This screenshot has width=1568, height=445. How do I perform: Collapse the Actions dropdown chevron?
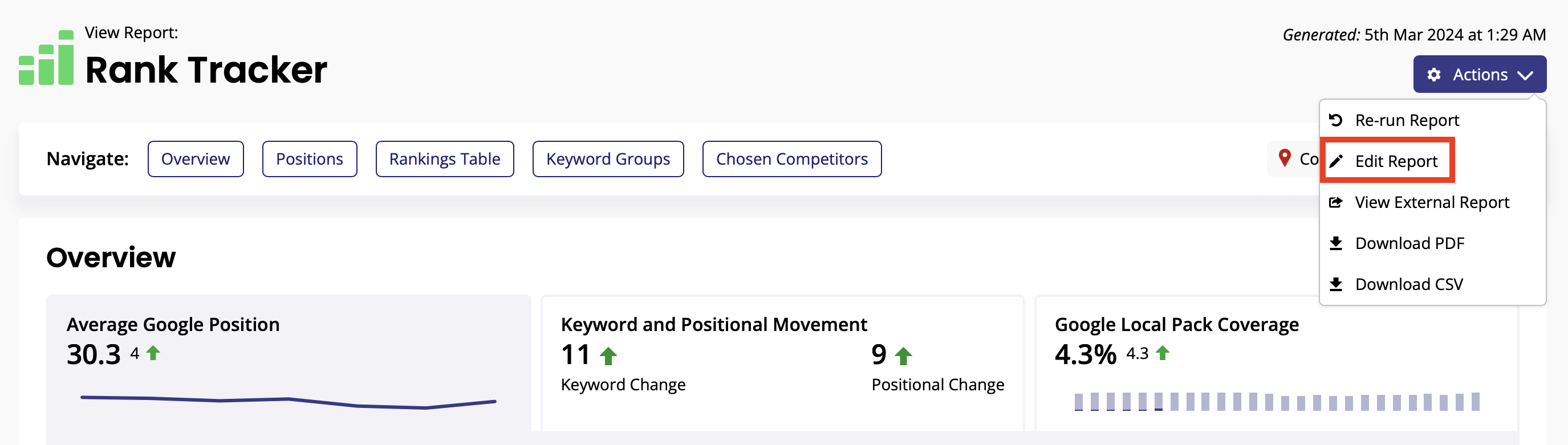(x=1525, y=75)
